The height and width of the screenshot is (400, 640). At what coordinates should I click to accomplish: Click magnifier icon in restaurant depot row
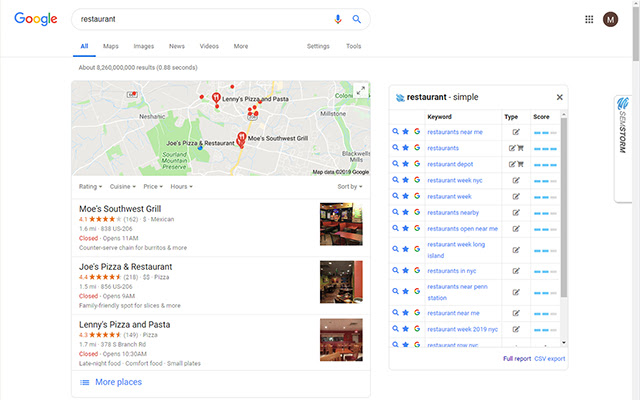[x=395, y=164]
